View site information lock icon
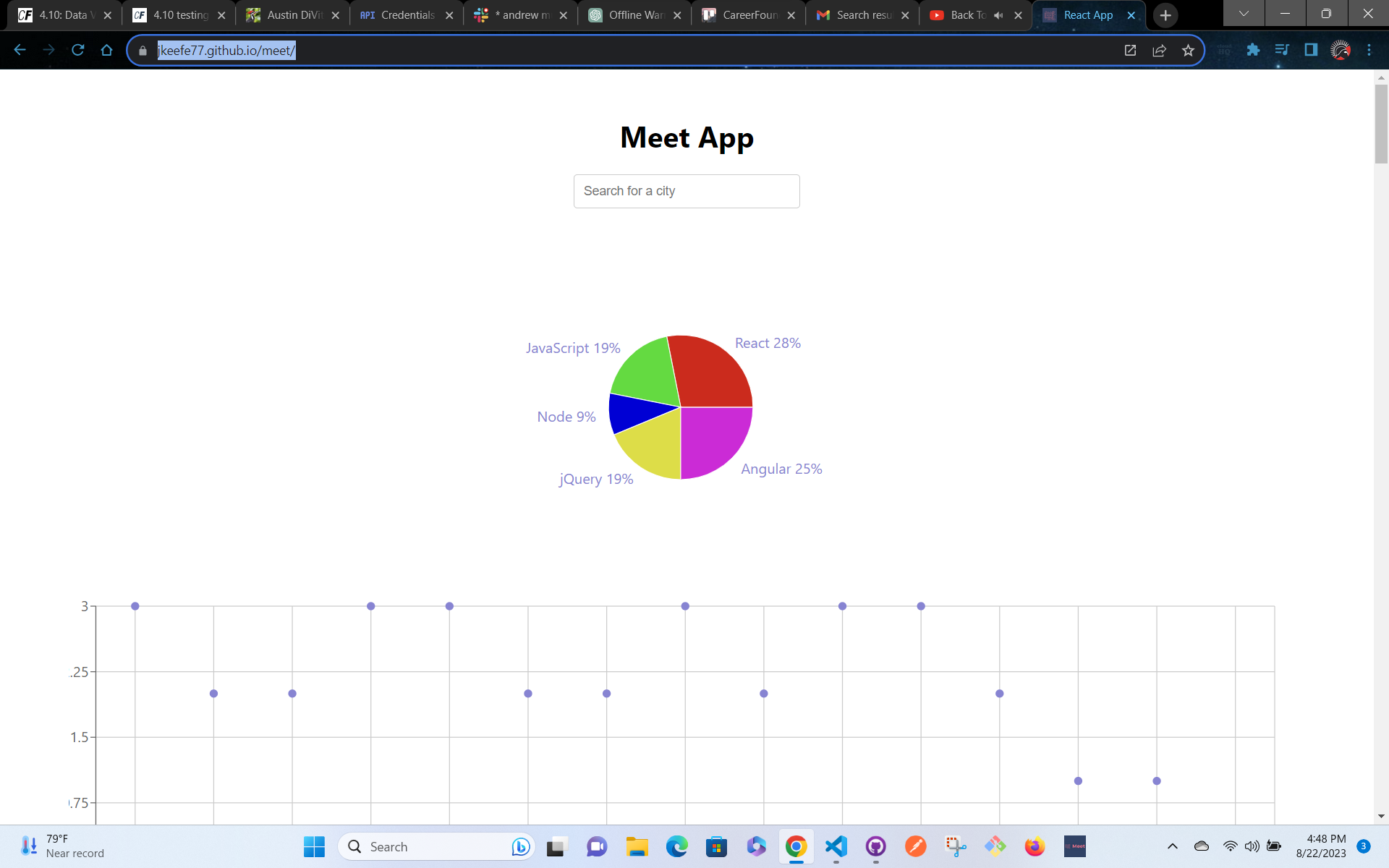The width and height of the screenshot is (1389, 868). tap(143, 51)
